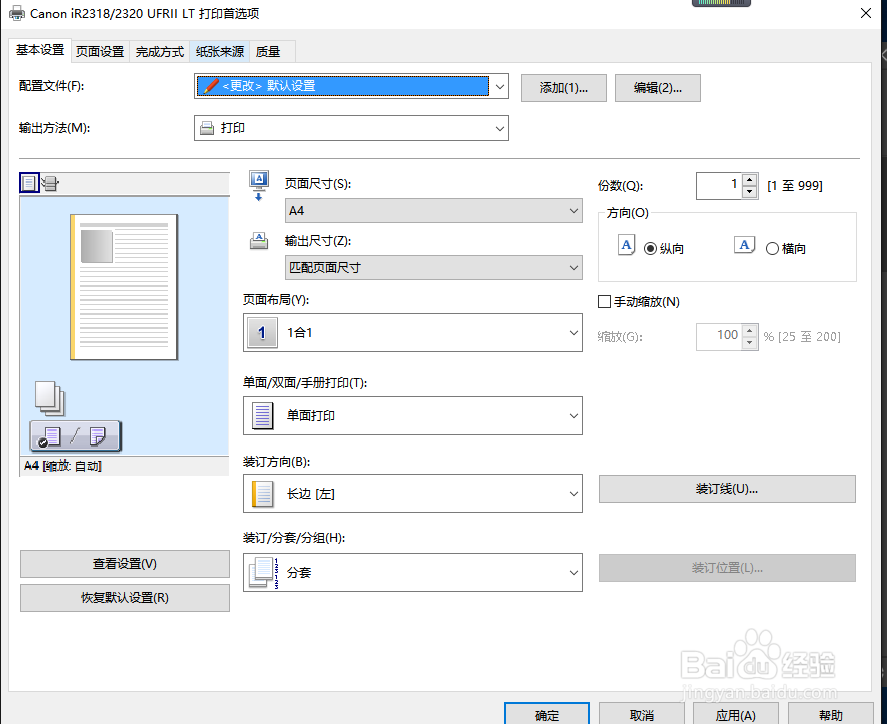
Task: Select landscape (横向) orientation radio button
Action: (x=772, y=248)
